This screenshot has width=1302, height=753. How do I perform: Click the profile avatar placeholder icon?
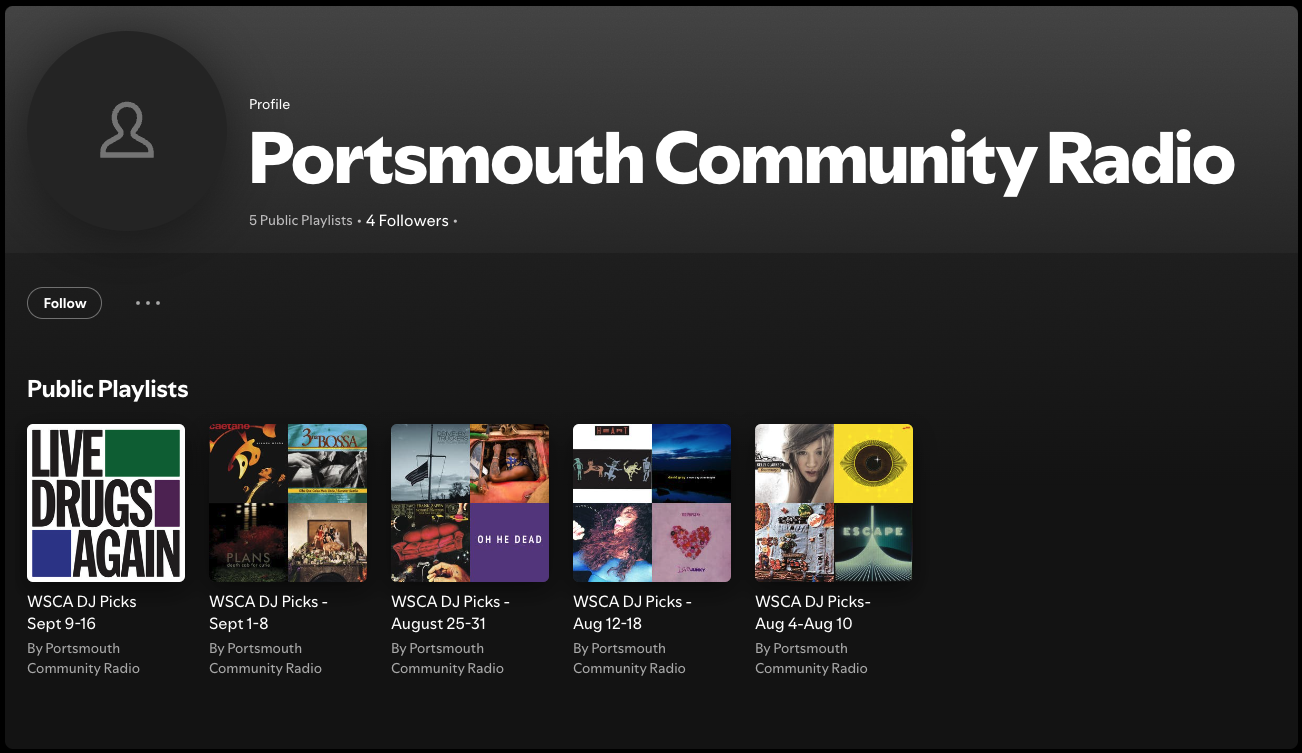pos(127,130)
